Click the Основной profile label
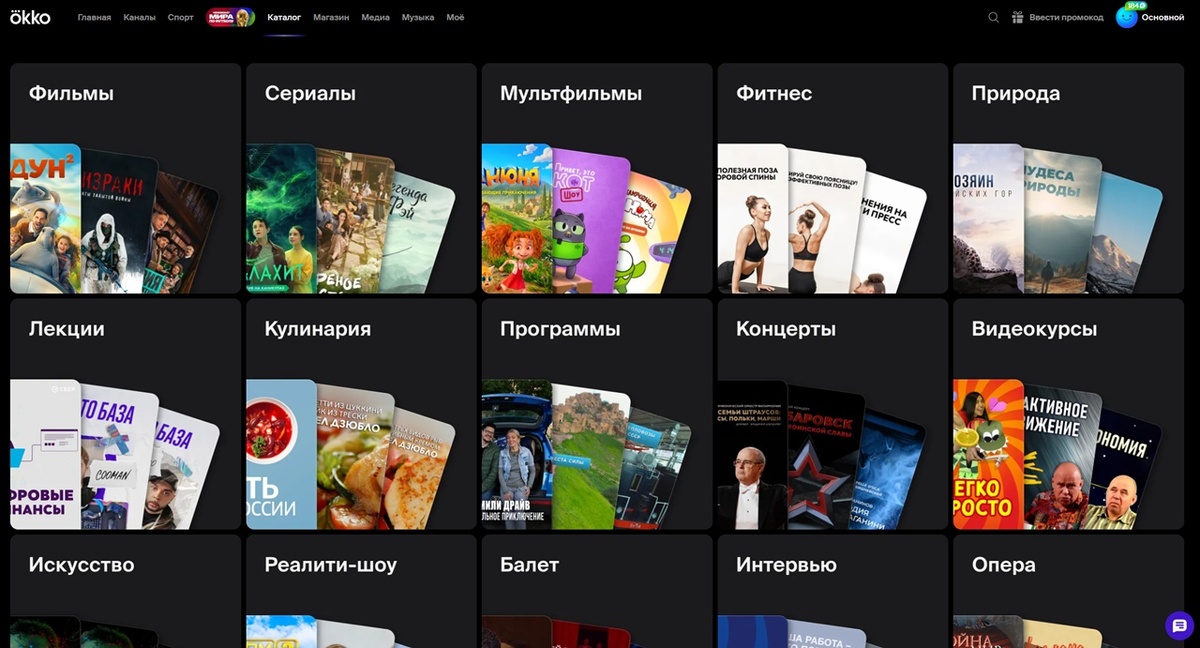The height and width of the screenshot is (648, 1200). point(1162,17)
